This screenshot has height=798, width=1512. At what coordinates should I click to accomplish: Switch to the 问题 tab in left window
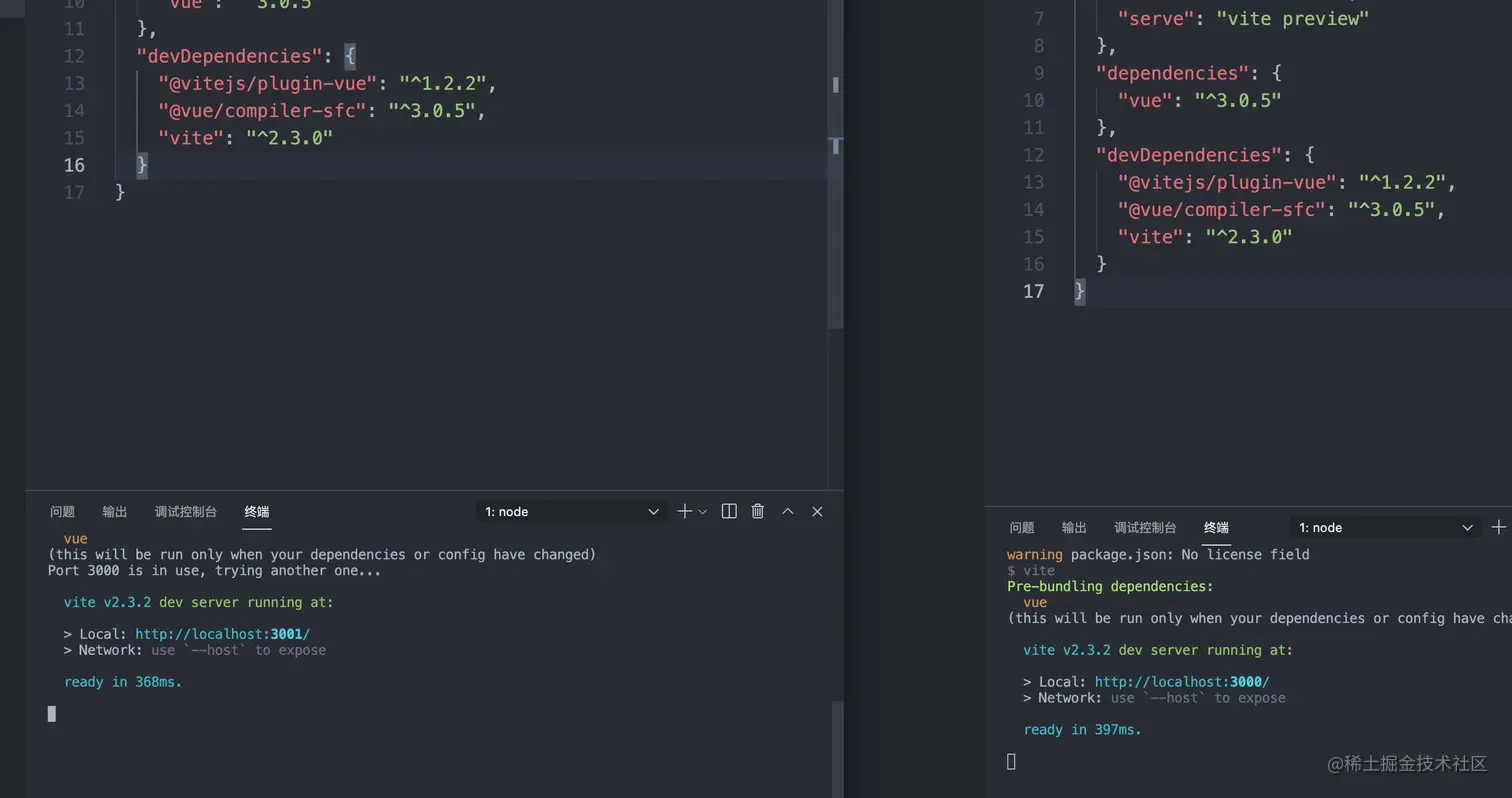[x=62, y=511]
